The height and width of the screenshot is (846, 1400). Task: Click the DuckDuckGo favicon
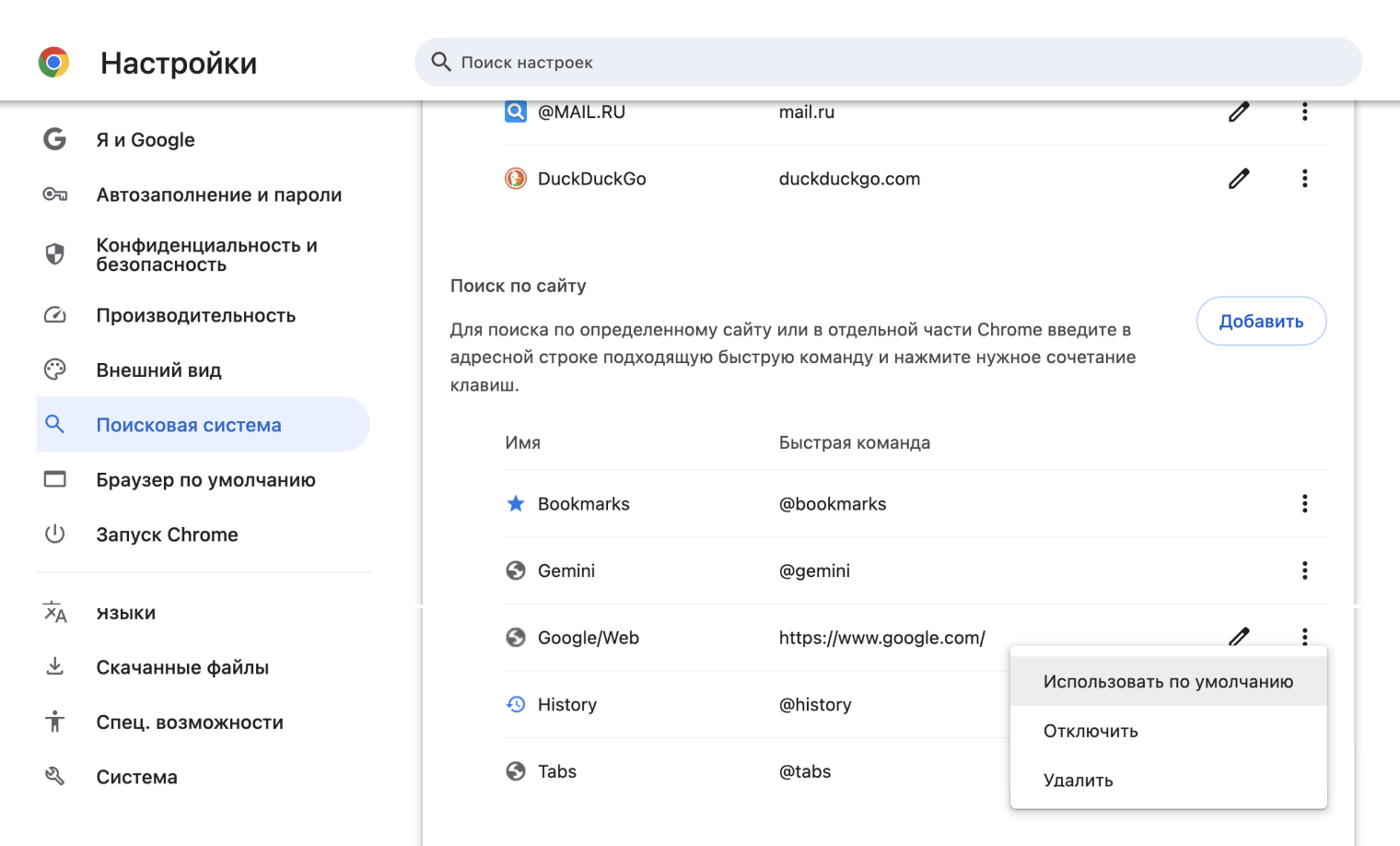[516, 179]
